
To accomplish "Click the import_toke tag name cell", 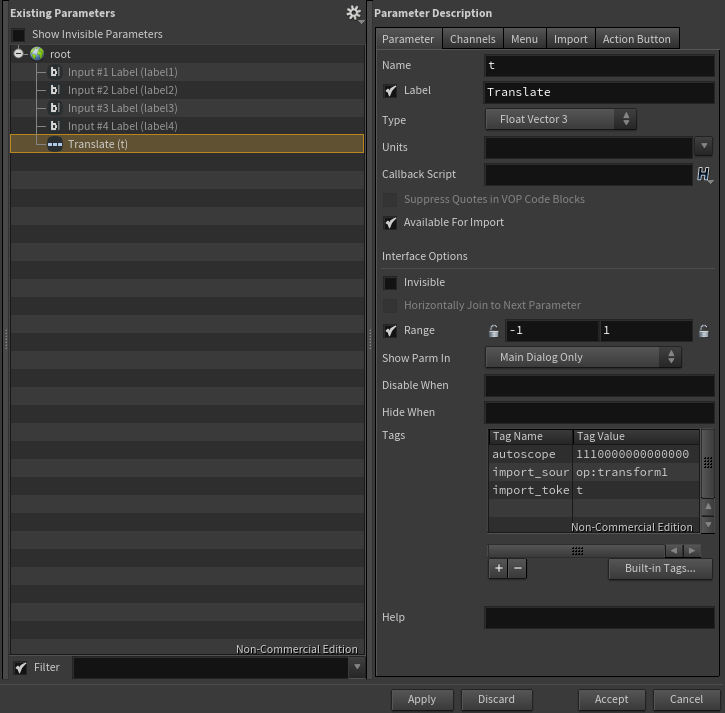I will pyautogui.click(x=530, y=490).
